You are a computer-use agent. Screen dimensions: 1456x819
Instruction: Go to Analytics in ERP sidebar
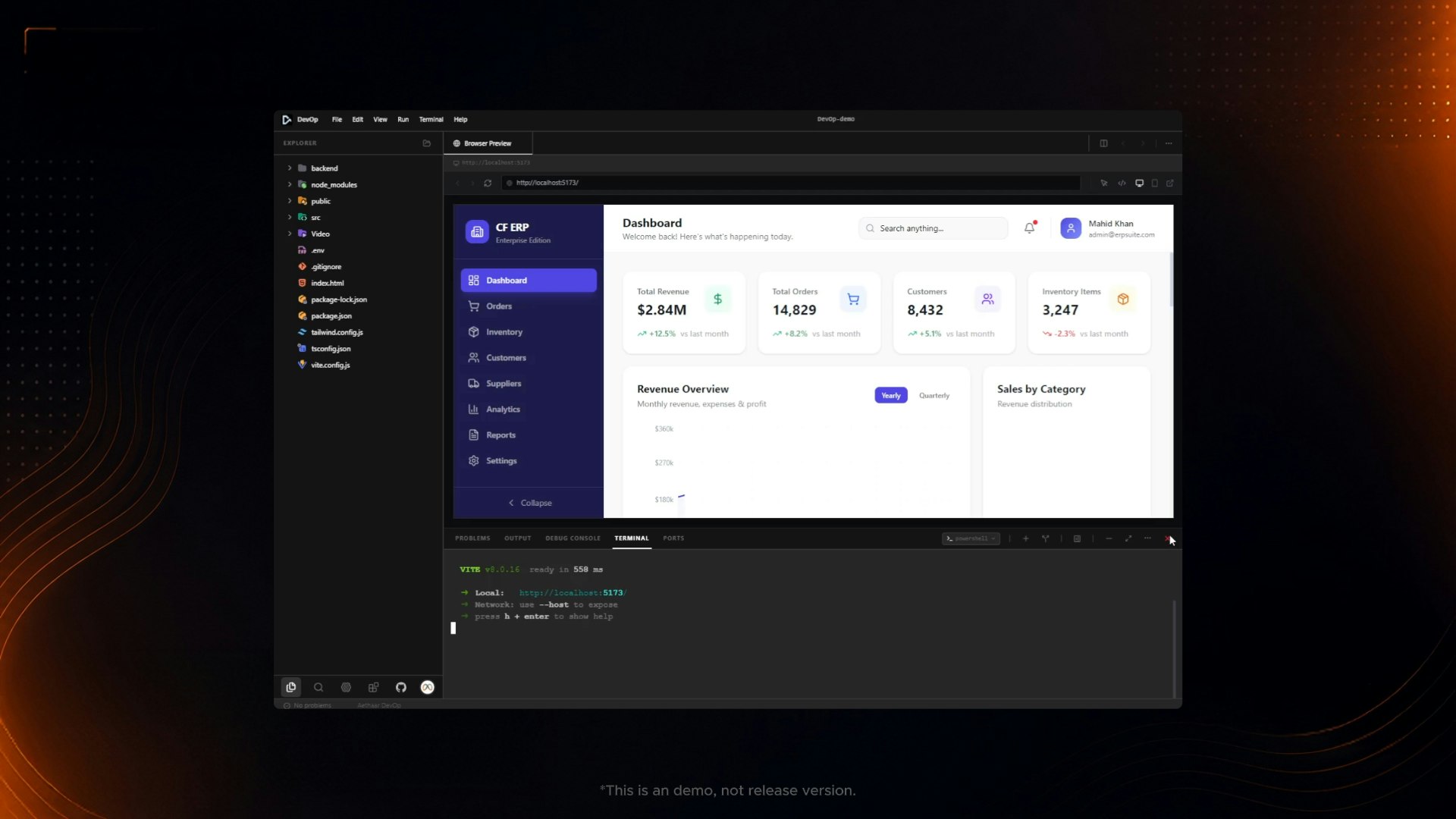coord(529,409)
